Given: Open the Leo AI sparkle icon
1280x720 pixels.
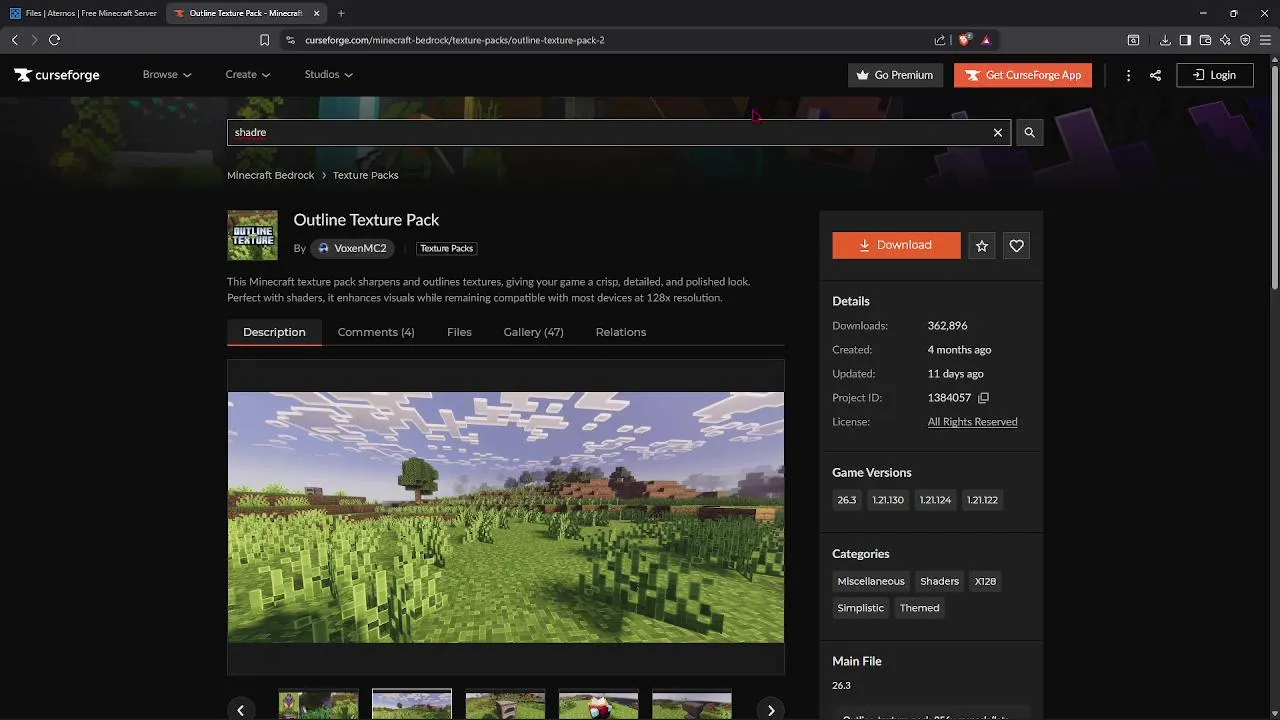Looking at the screenshot, I should (1225, 40).
